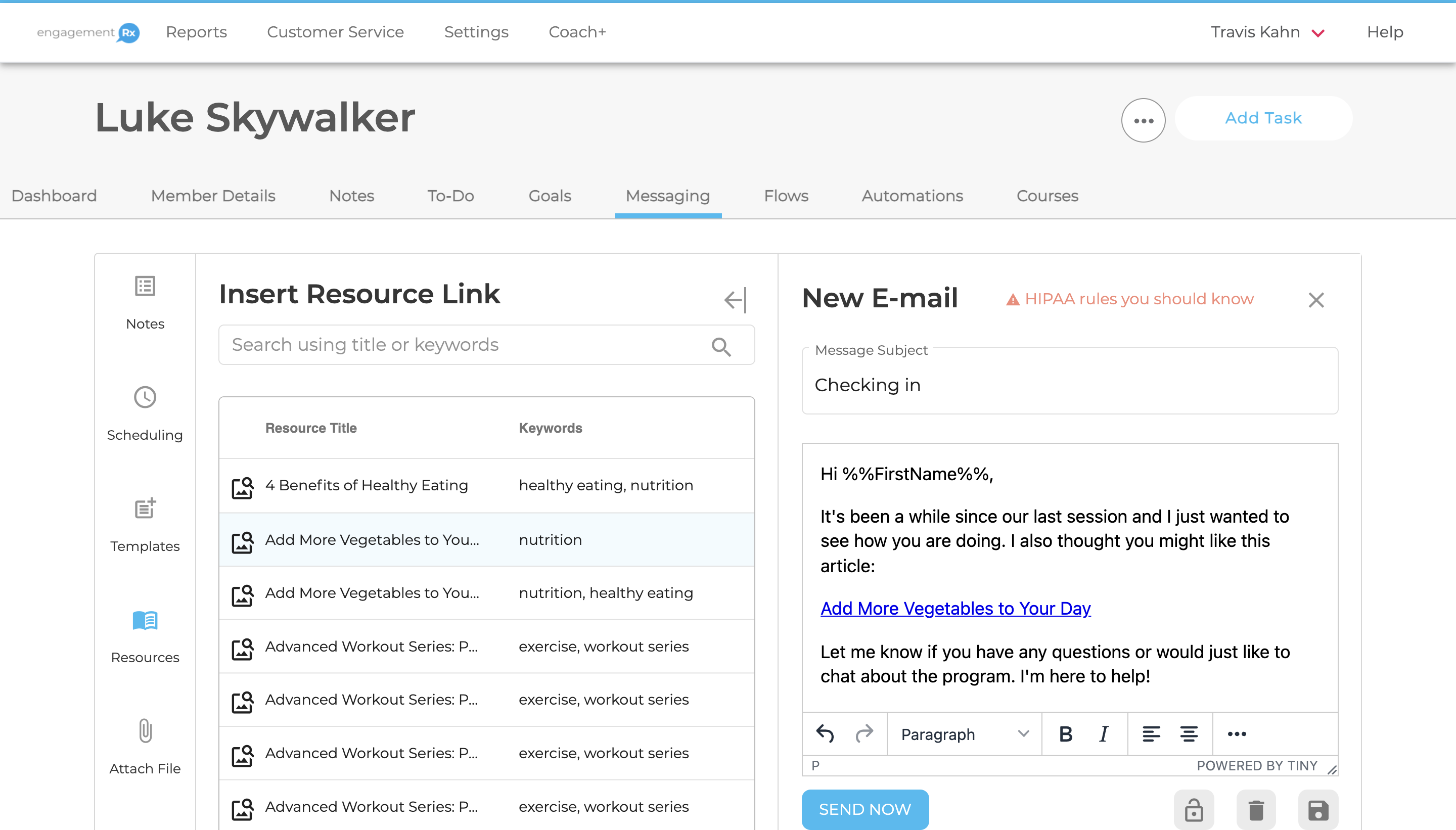Viewport: 1456px width, 830px height.
Task: Toggle bold formatting in the editor
Action: point(1066,734)
